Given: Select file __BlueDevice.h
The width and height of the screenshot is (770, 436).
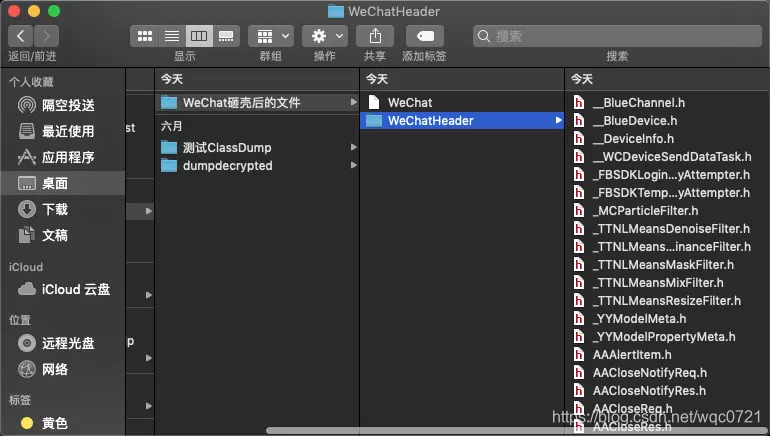Looking at the screenshot, I should (x=634, y=121).
